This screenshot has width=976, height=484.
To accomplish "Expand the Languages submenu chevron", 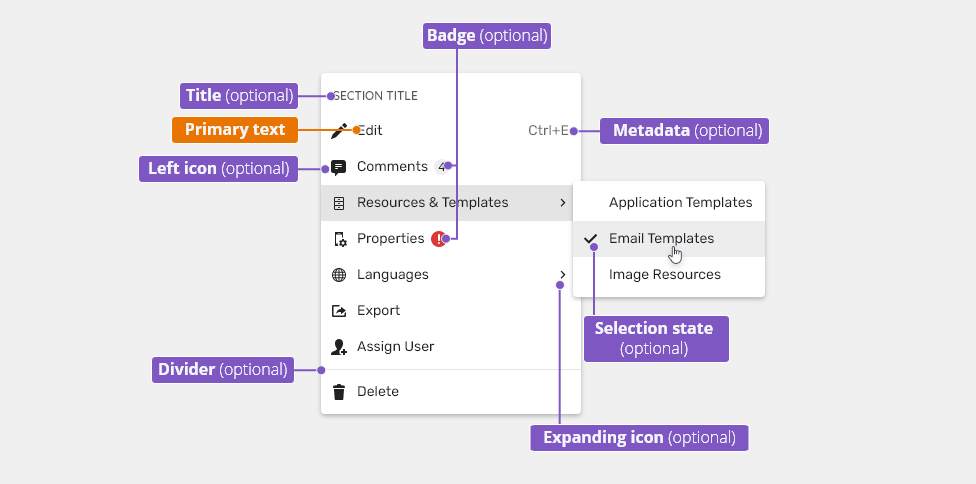I will [563, 275].
